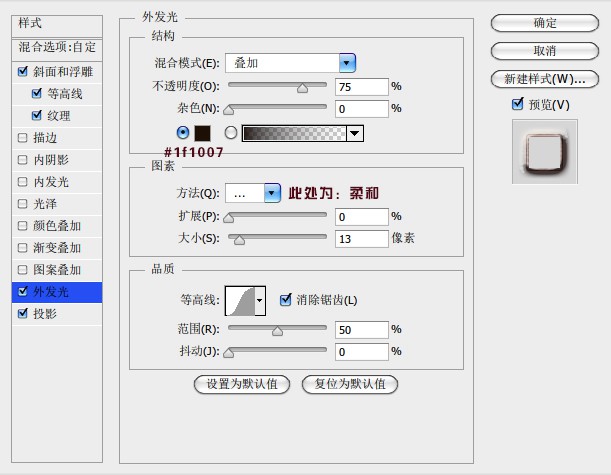Select the 等高线 contour sub-entry
Screen dimensions: 611x475
65,94
